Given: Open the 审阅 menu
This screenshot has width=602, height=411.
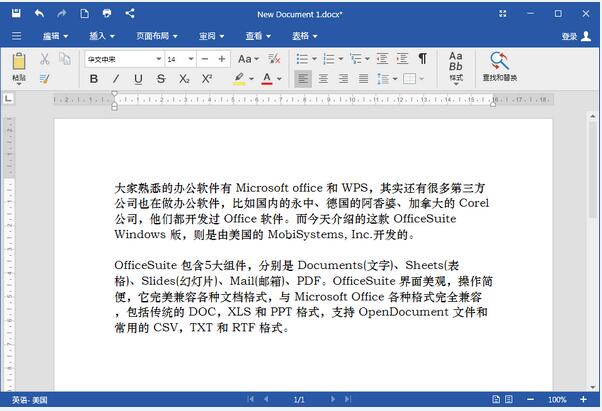Looking at the screenshot, I should click(212, 36).
